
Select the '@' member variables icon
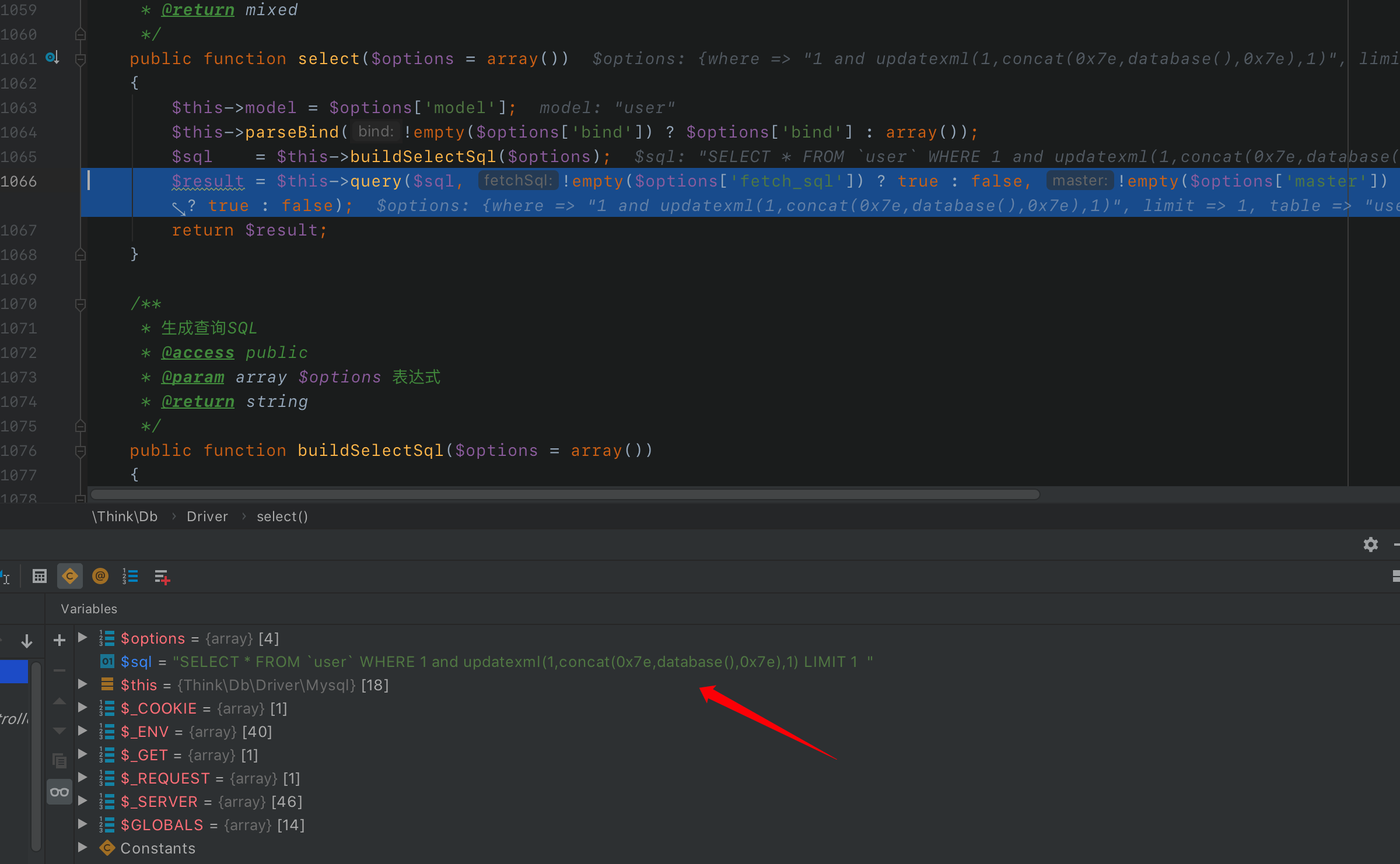tap(100, 576)
